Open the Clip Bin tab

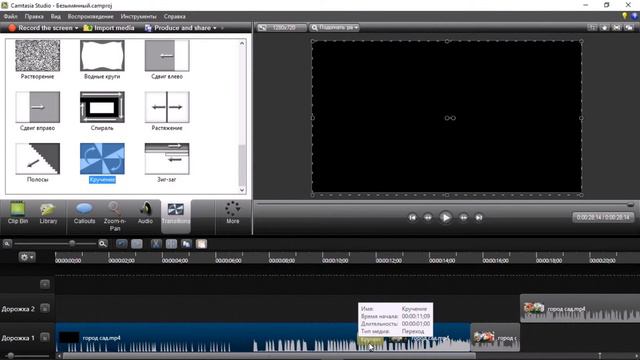(x=18, y=213)
